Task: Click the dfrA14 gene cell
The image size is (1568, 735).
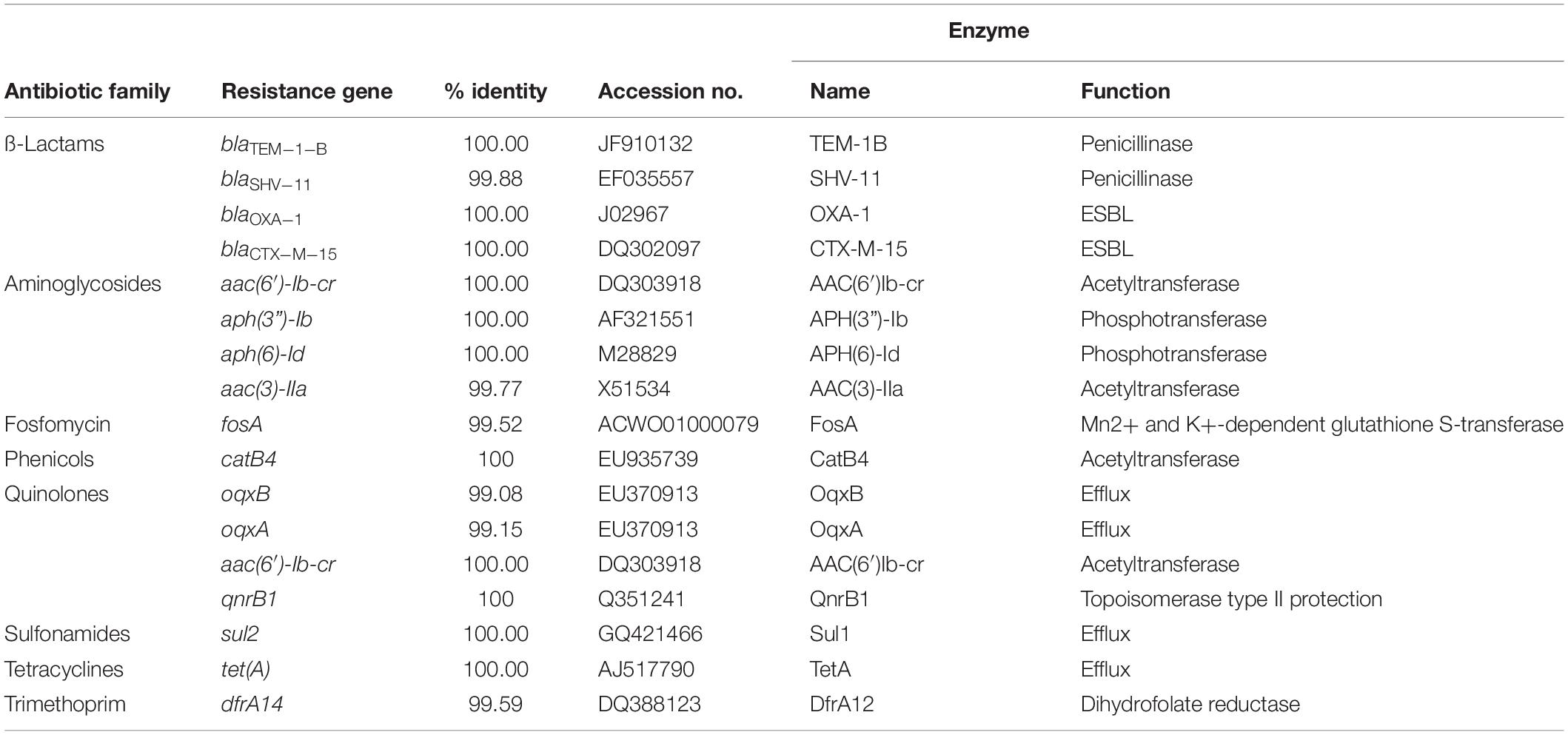Action: coord(252,704)
